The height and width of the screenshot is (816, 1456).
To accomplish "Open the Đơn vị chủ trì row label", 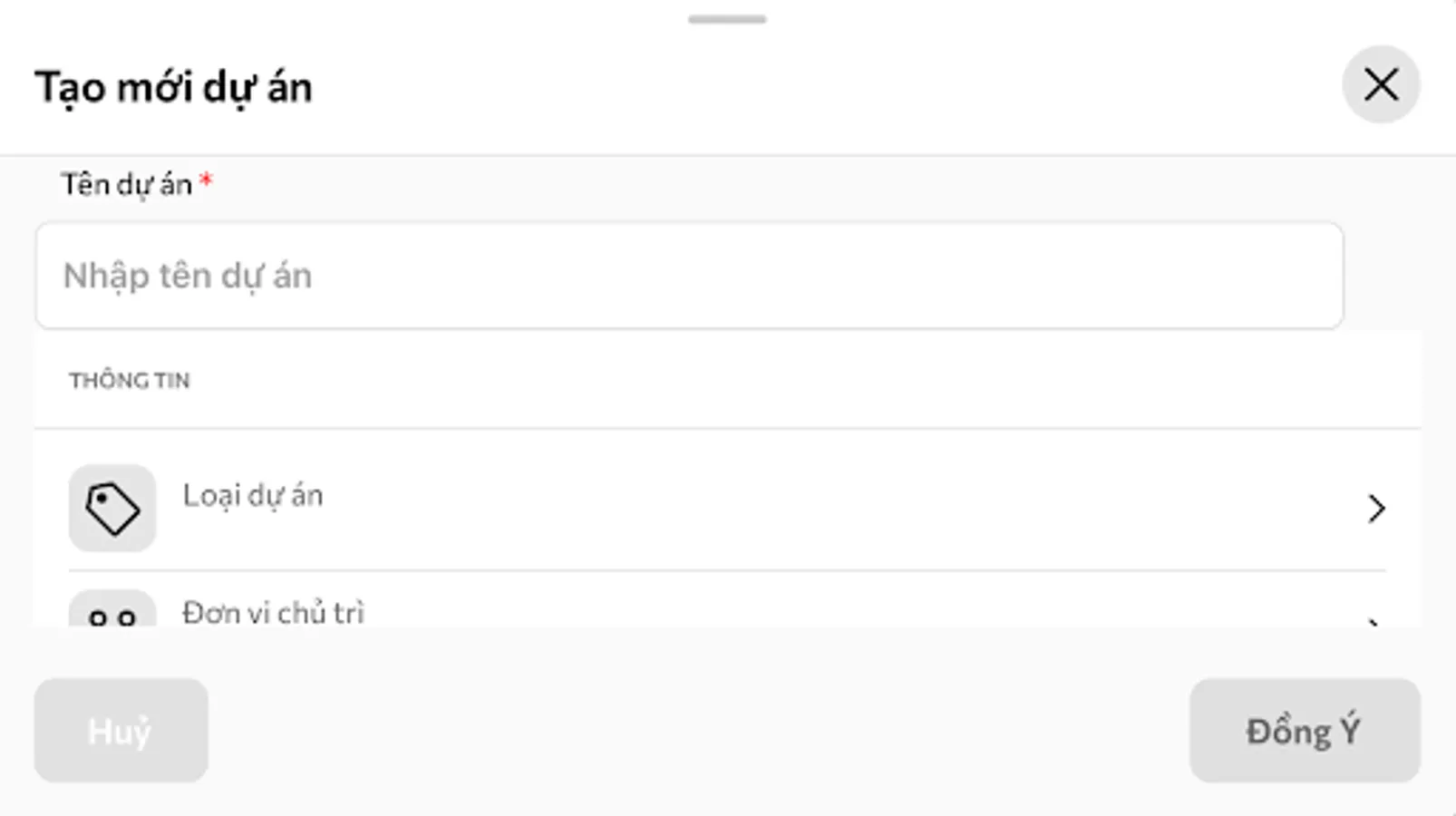I will (273, 613).
